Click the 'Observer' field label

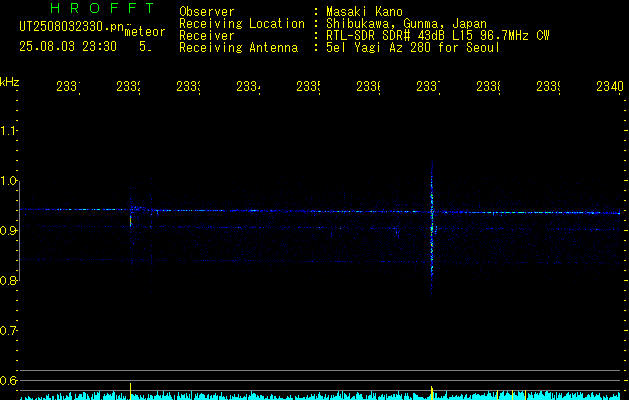(x=207, y=12)
